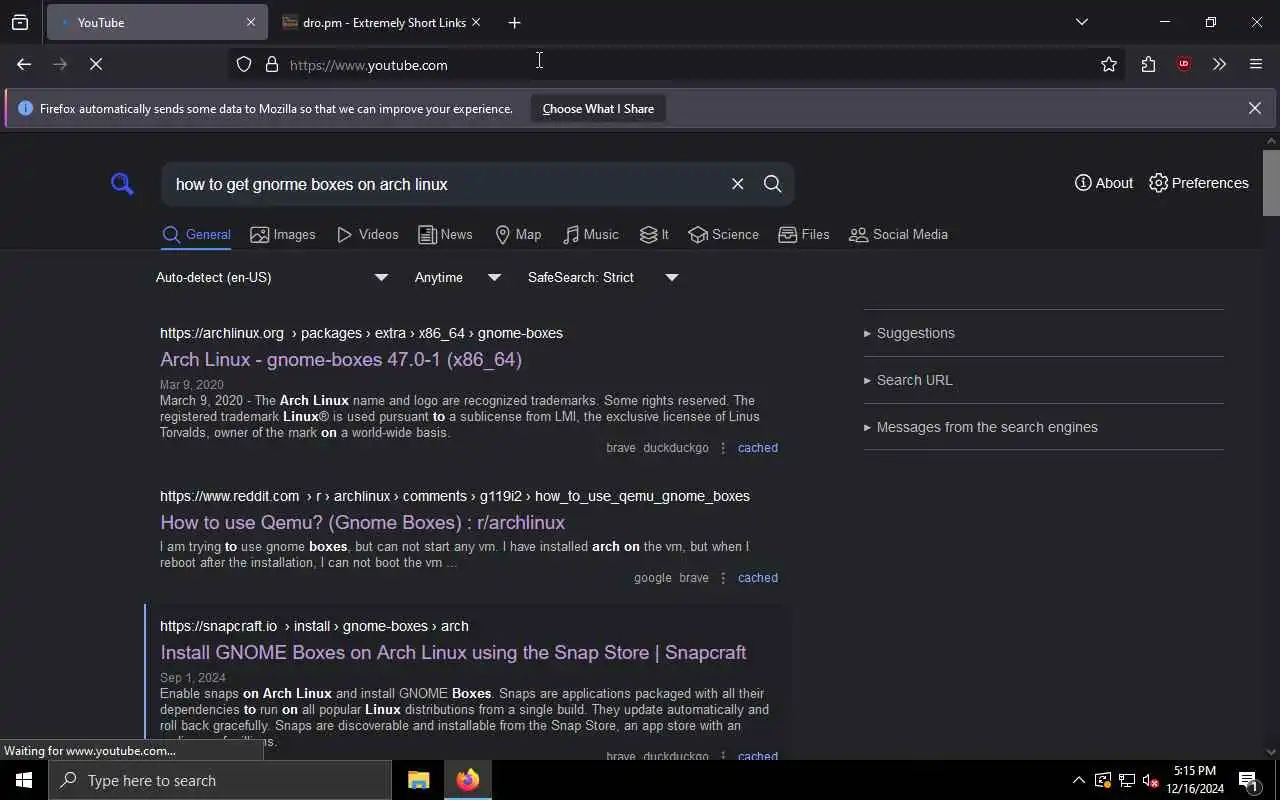Screen dimensions: 1280x800
Task: Click three-dot menu on archlinux.org result
Action: click(723, 448)
